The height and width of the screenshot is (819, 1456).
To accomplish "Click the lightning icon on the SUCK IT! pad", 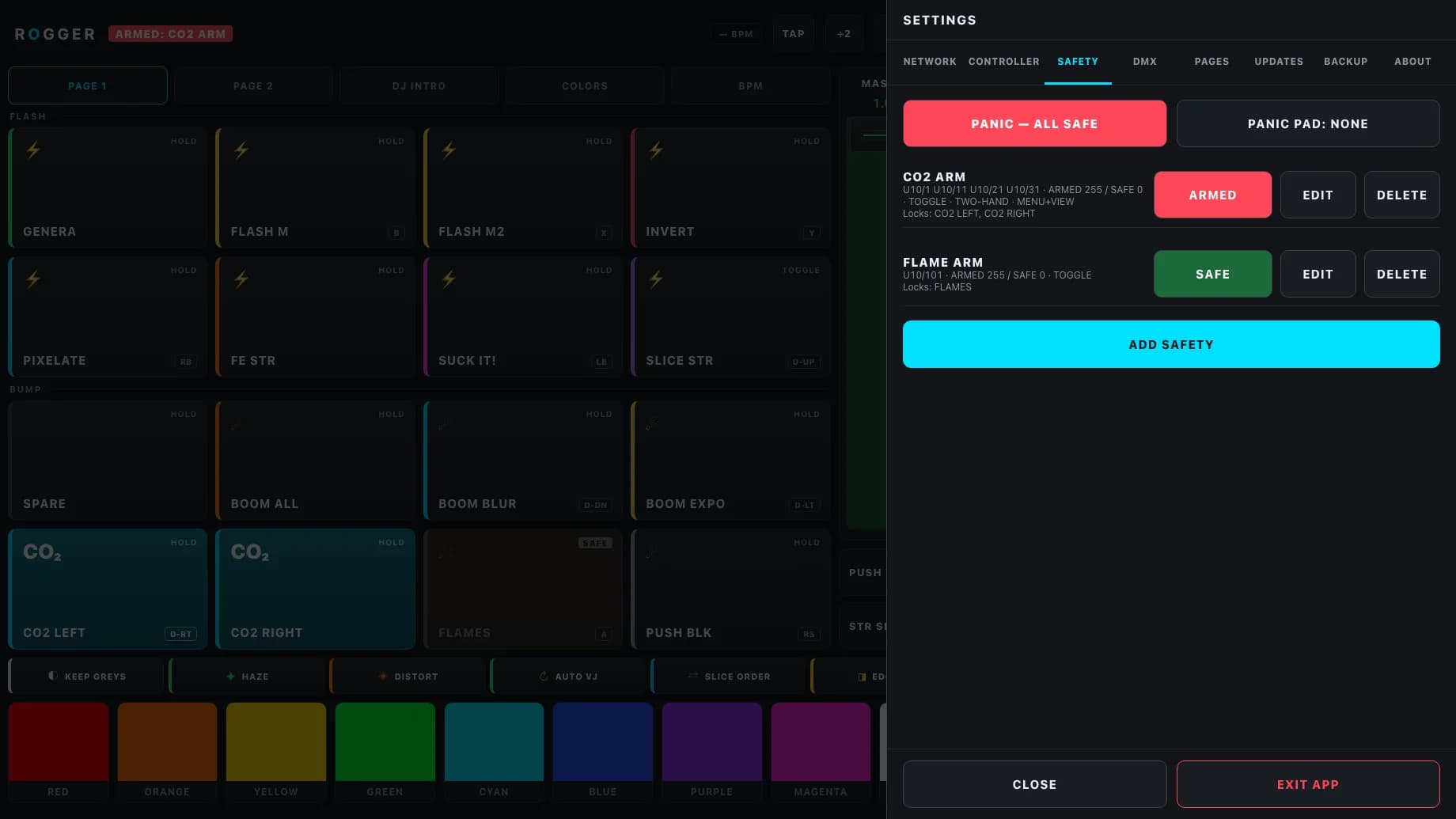I will [x=449, y=279].
